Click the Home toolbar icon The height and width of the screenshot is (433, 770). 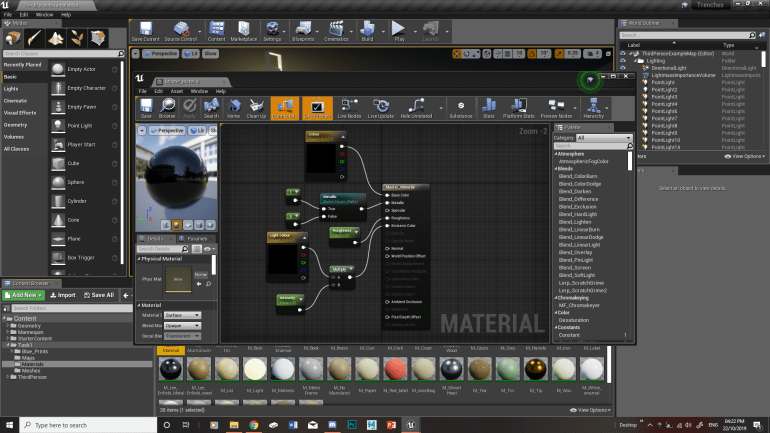point(233,108)
